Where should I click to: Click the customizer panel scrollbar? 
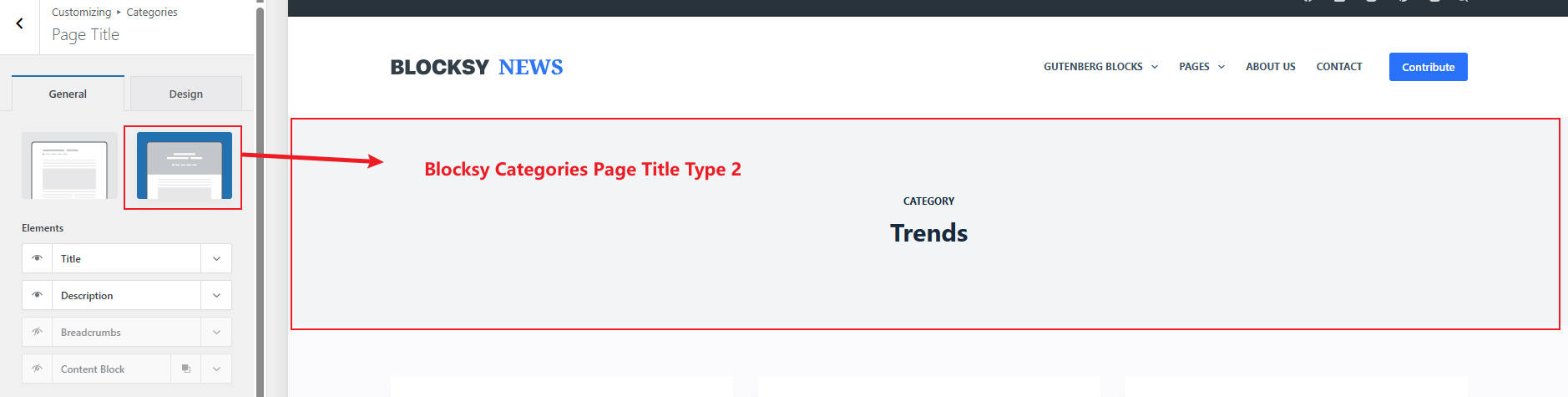pyautogui.click(x=260, y=201)
